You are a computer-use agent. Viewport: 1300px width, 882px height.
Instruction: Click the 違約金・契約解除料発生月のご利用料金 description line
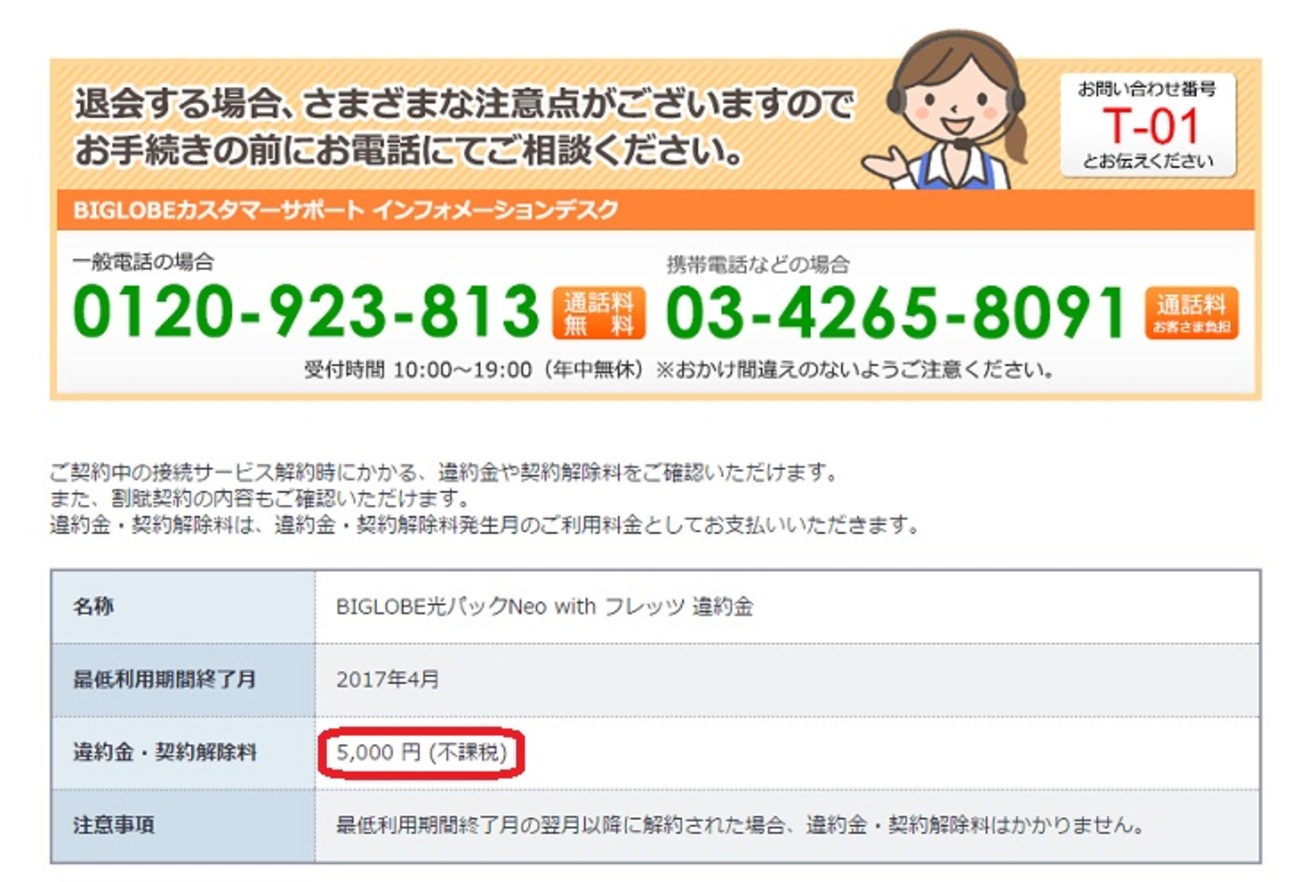pyautogui.click(x=485, y=524)
